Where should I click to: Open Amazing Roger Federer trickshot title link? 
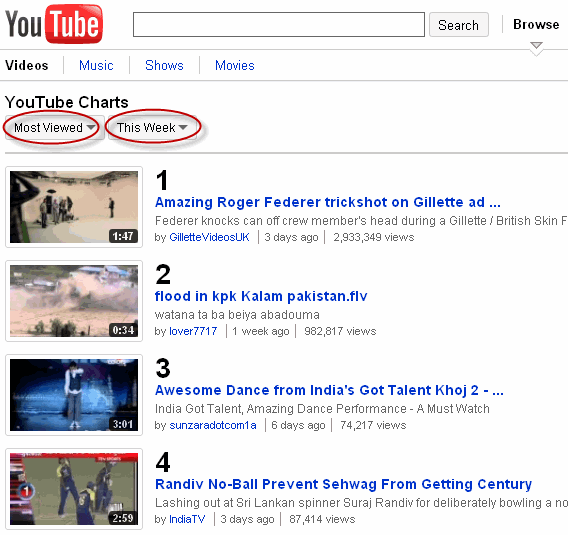(327, 202)
